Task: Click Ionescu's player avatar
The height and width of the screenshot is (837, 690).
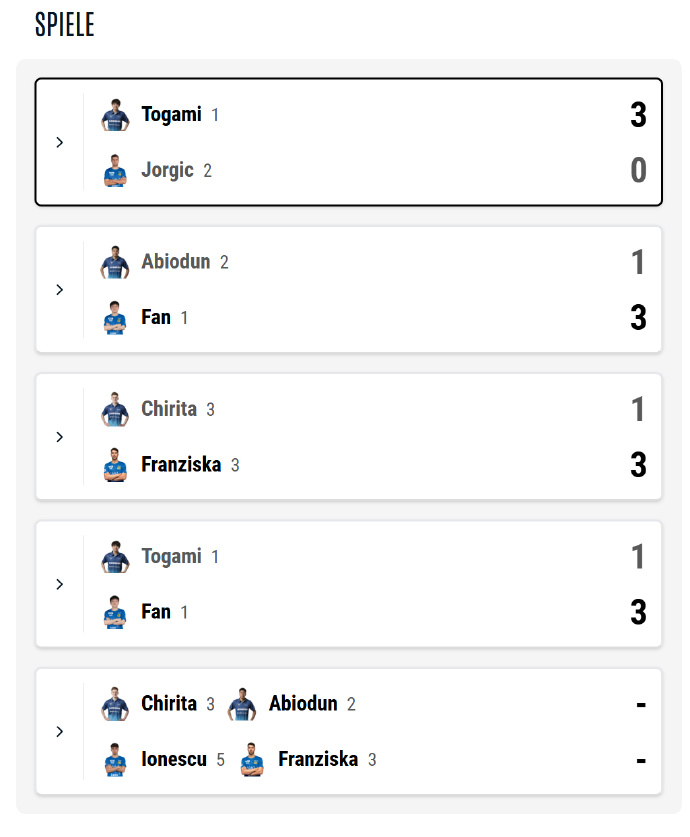Action: tap(116, 760)
